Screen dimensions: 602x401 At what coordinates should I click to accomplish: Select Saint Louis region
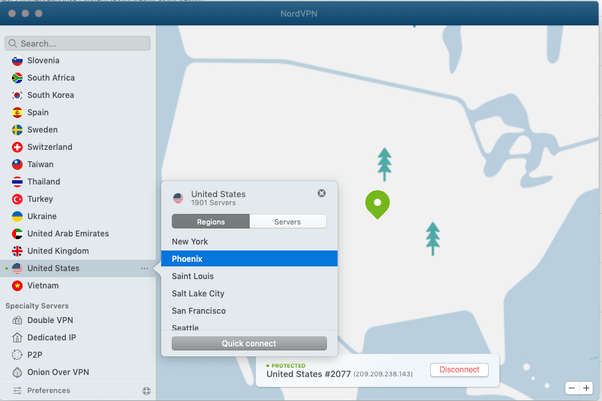[x=249, y=276]
